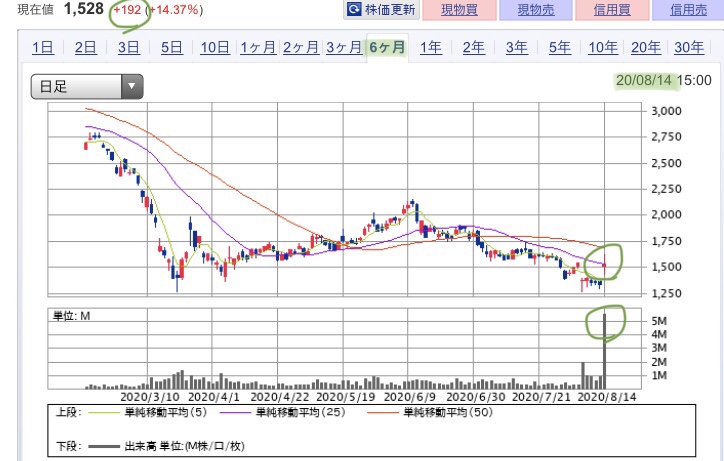Click the 2020/7/21 date axis label
This screenshot has width=724, height=461.
pyautogui.click(x=541, y=397)
